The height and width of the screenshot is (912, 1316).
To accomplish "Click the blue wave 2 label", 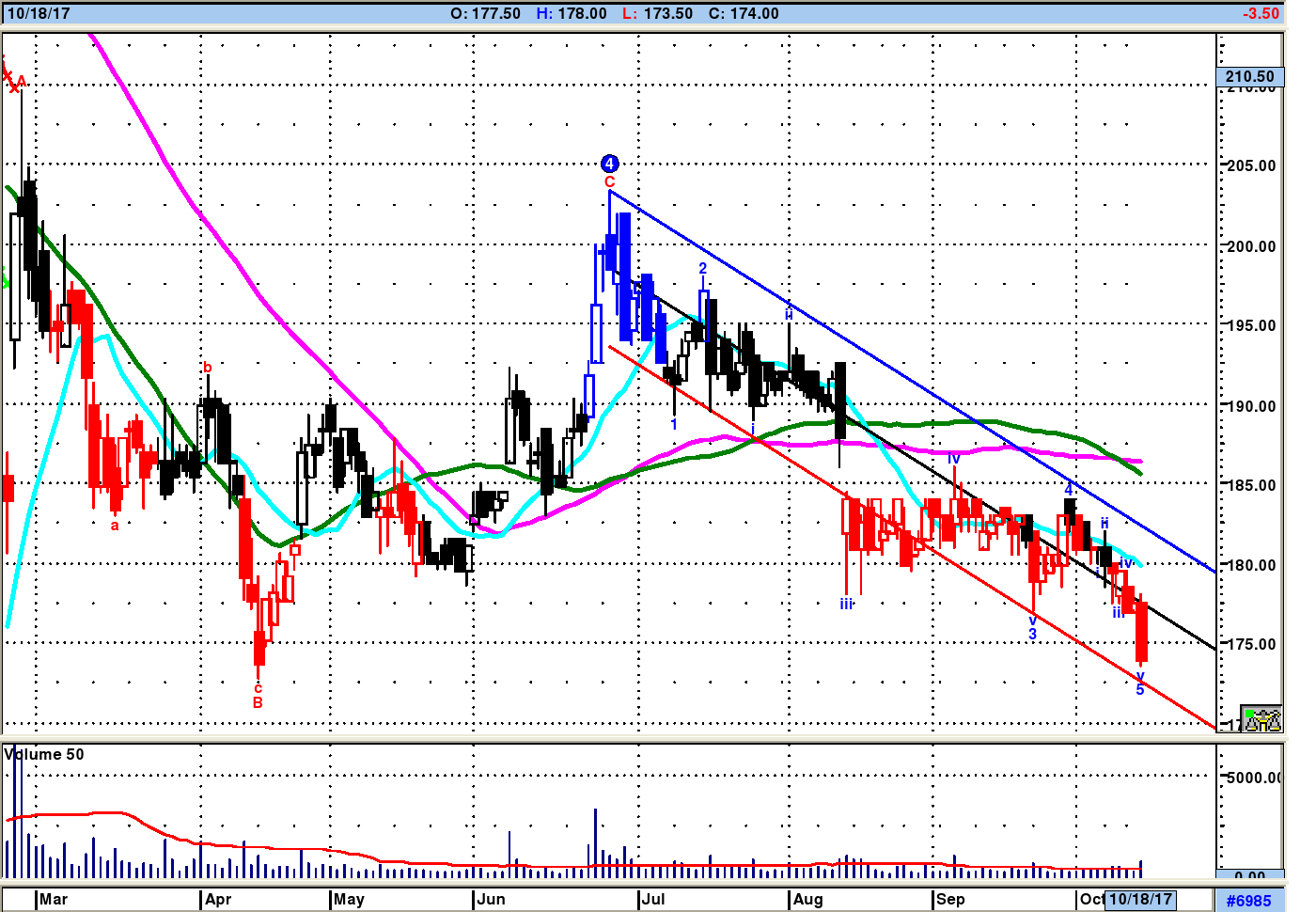I will click(x=702, y=269).
